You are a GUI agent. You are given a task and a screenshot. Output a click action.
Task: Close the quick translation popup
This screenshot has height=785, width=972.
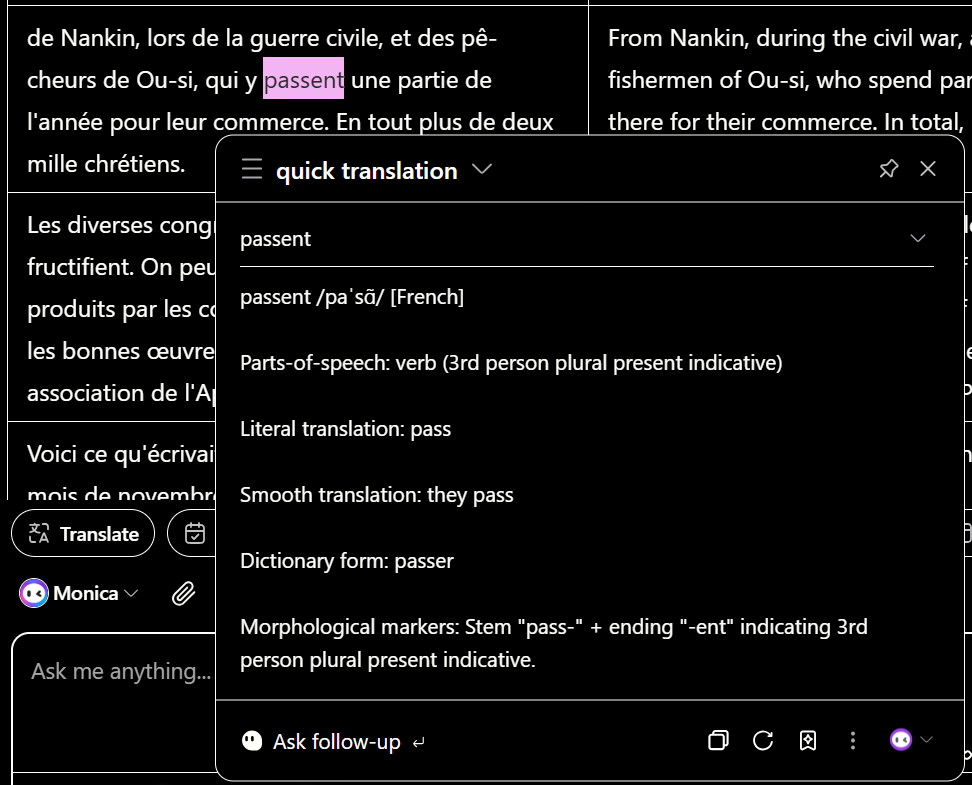pos(928,169)
